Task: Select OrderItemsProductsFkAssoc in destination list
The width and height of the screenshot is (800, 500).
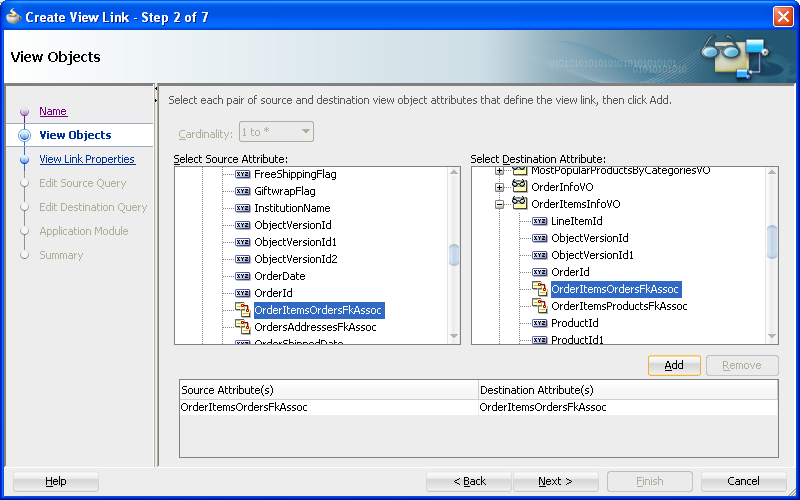Action: point(619,306)
